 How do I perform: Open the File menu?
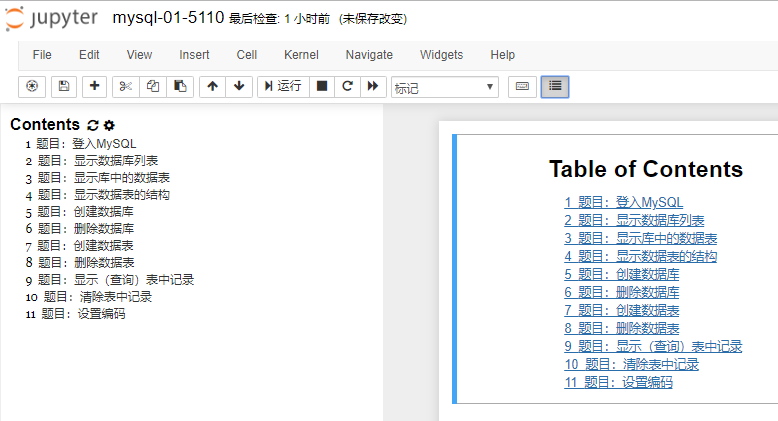pyautogui.click(x=42, y=55)
